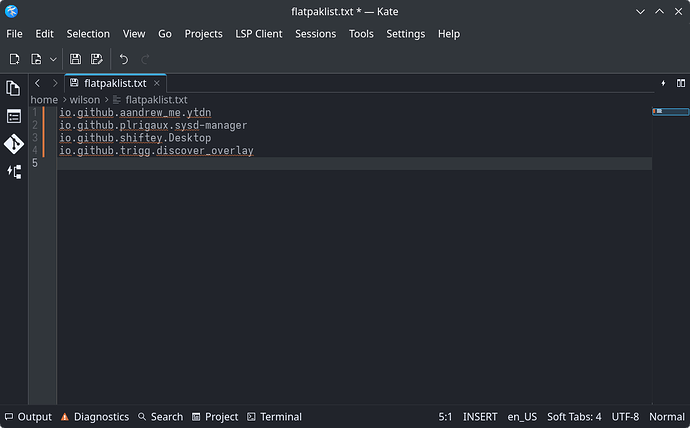Click the flatpaklist.txt breadcrumb entry
Viewport: 690px width, 428px height.
coord(150,100)
